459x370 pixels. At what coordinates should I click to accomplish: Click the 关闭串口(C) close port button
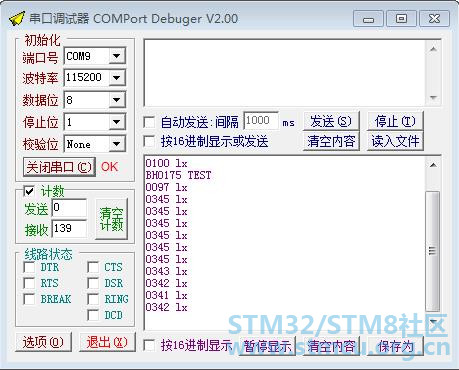59,167
